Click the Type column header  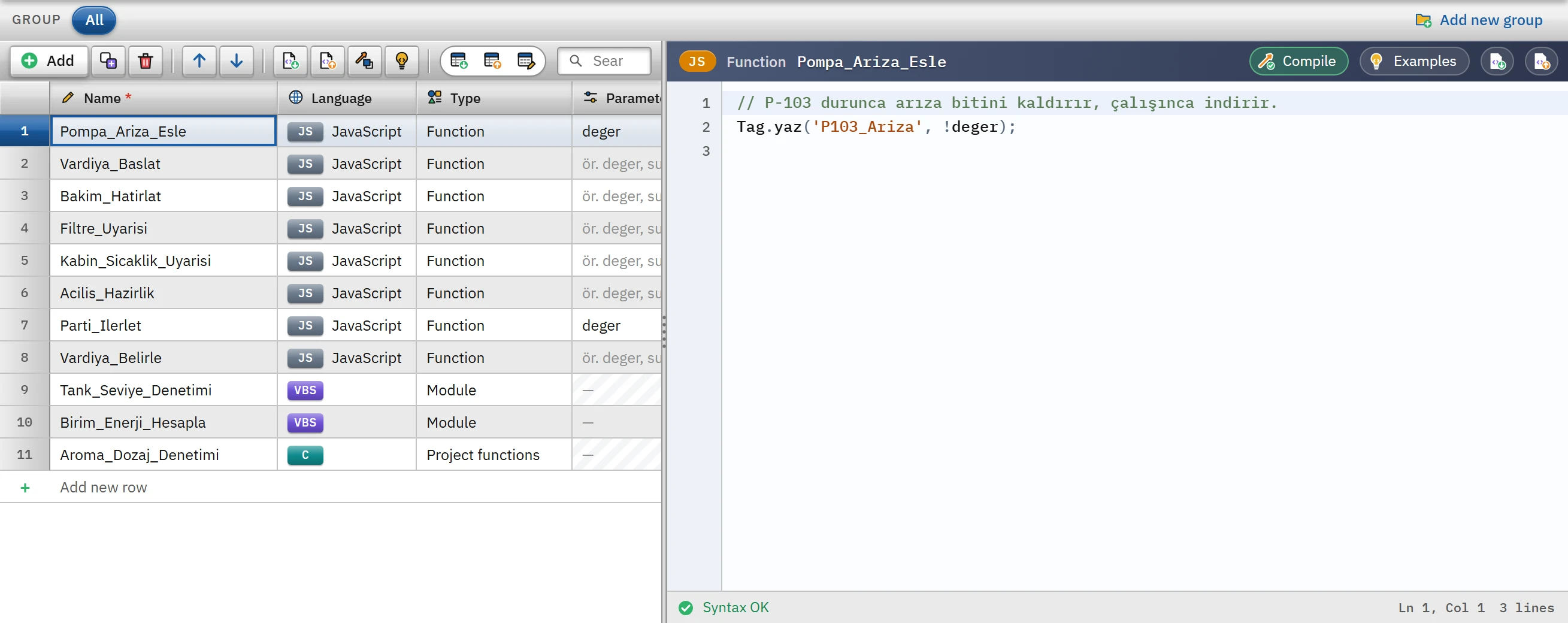[494, 98]
